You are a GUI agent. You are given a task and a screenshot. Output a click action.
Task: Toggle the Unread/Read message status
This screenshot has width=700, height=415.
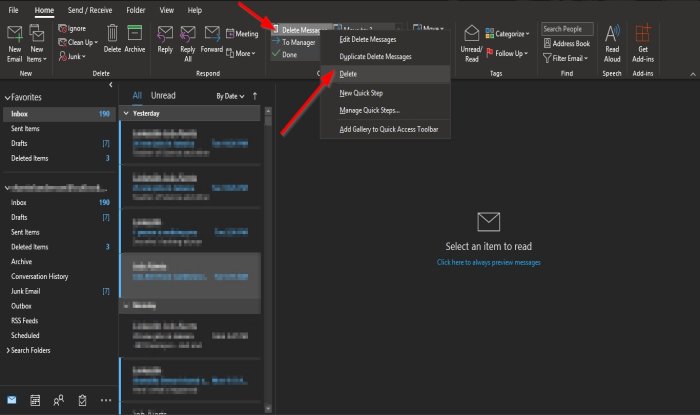point(471,44)
